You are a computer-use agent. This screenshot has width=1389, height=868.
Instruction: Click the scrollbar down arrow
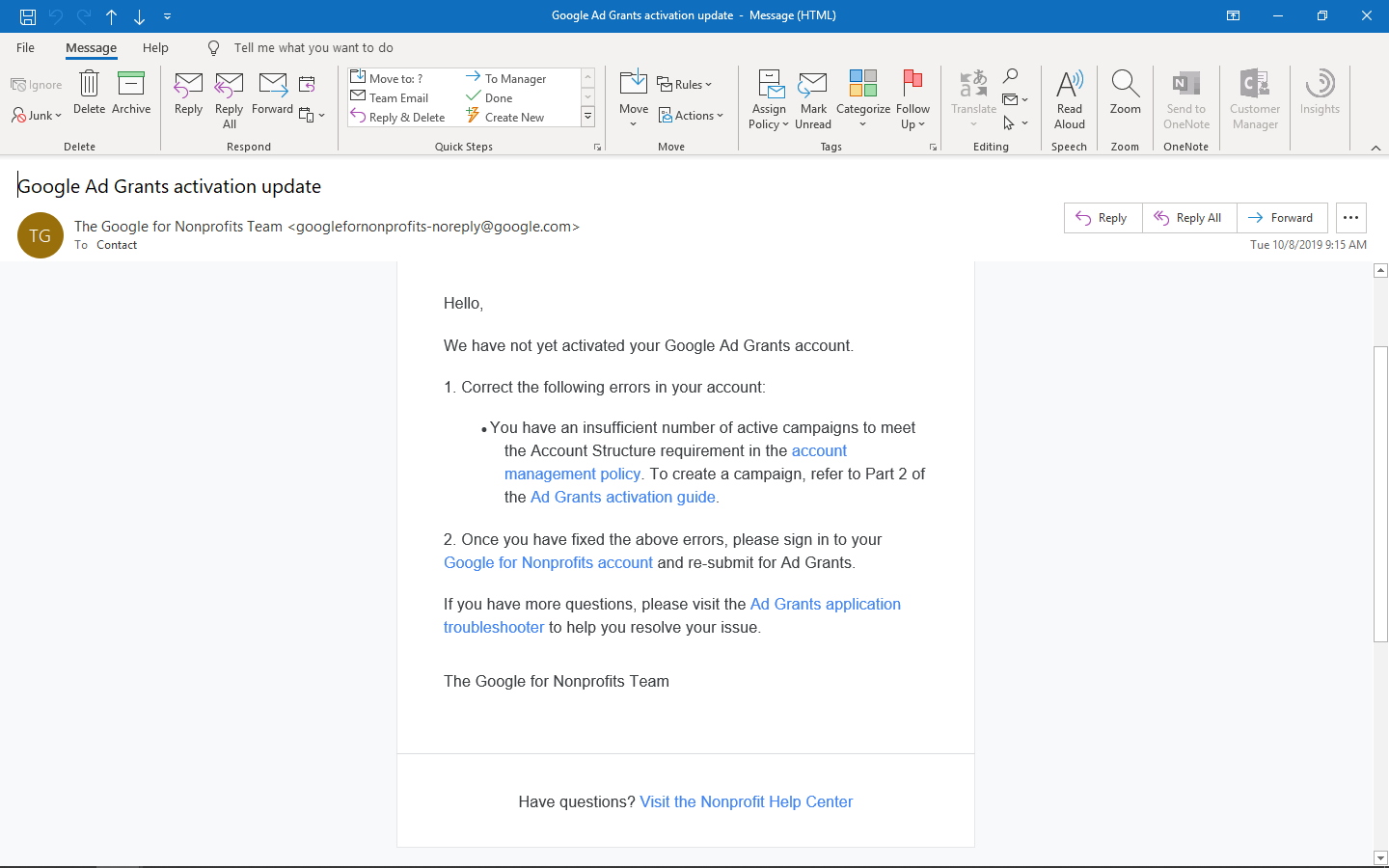click(x=1380, y=857)
